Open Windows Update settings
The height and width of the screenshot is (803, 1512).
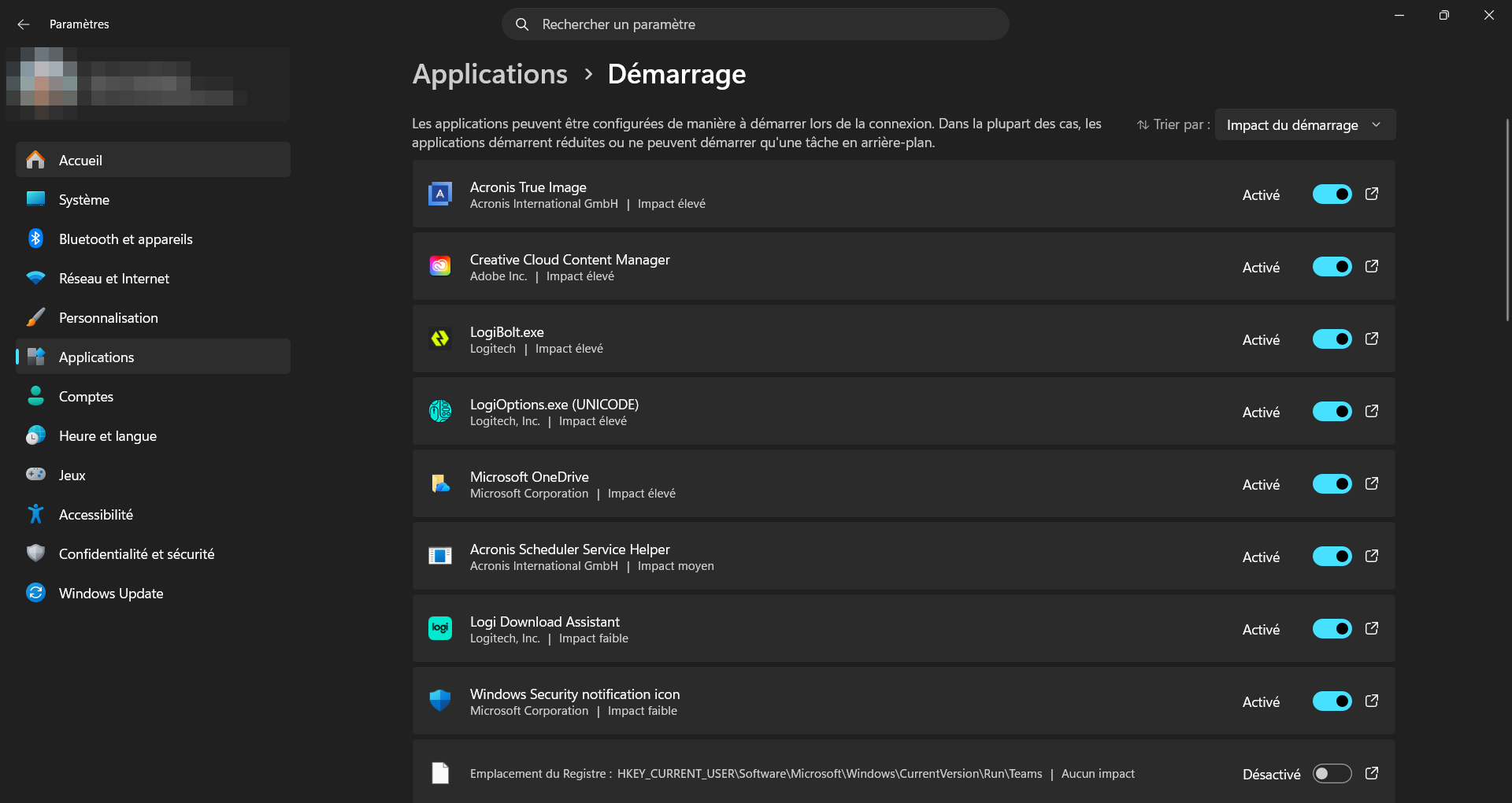point(153,593)
